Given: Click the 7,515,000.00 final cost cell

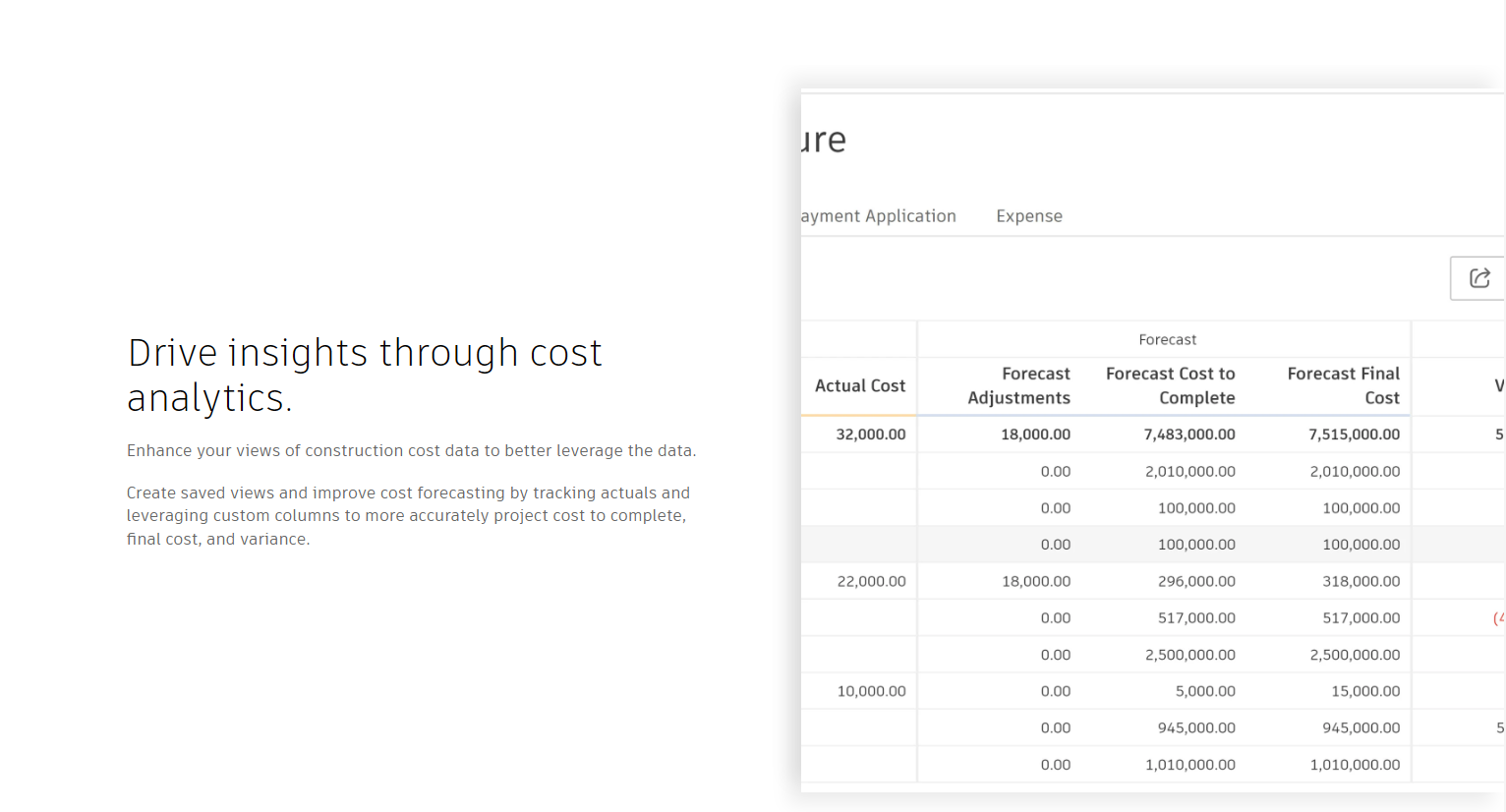Looking at the screenshot, I should (1354, 435).
